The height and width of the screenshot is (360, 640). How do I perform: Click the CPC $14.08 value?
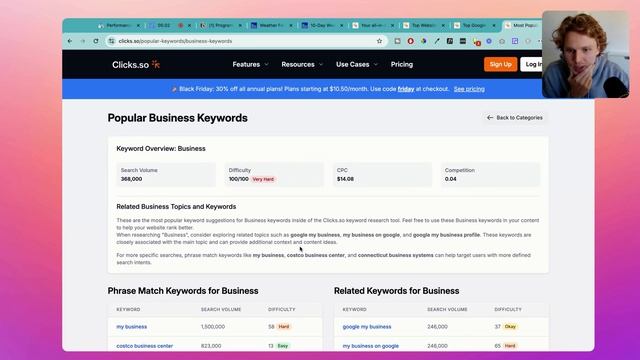(345, 179)
